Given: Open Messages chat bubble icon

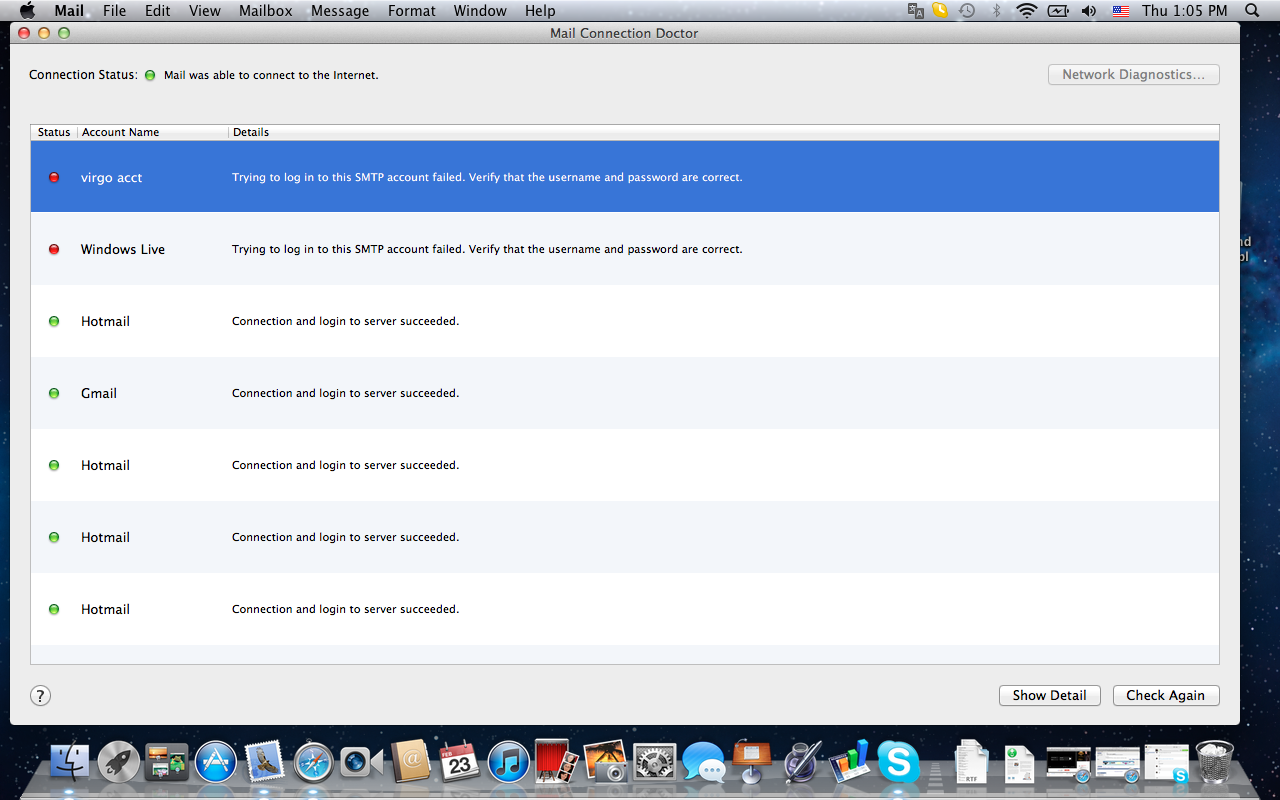Looking at the screenshot, I should point(704,763).
